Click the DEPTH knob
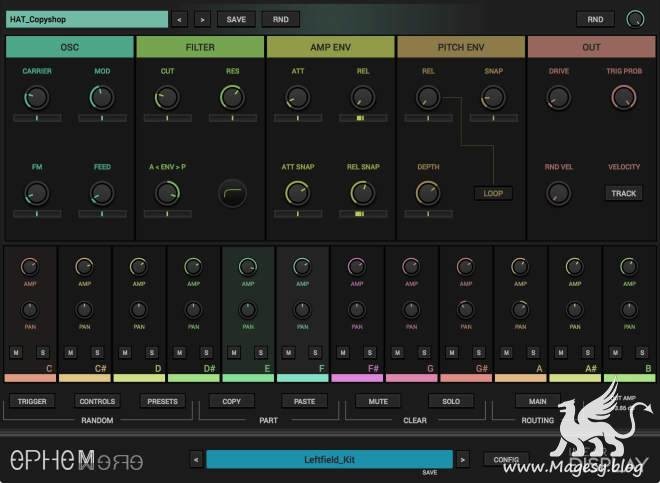The image size is (660, 483). pyautogui.click(x=428, y=193)
